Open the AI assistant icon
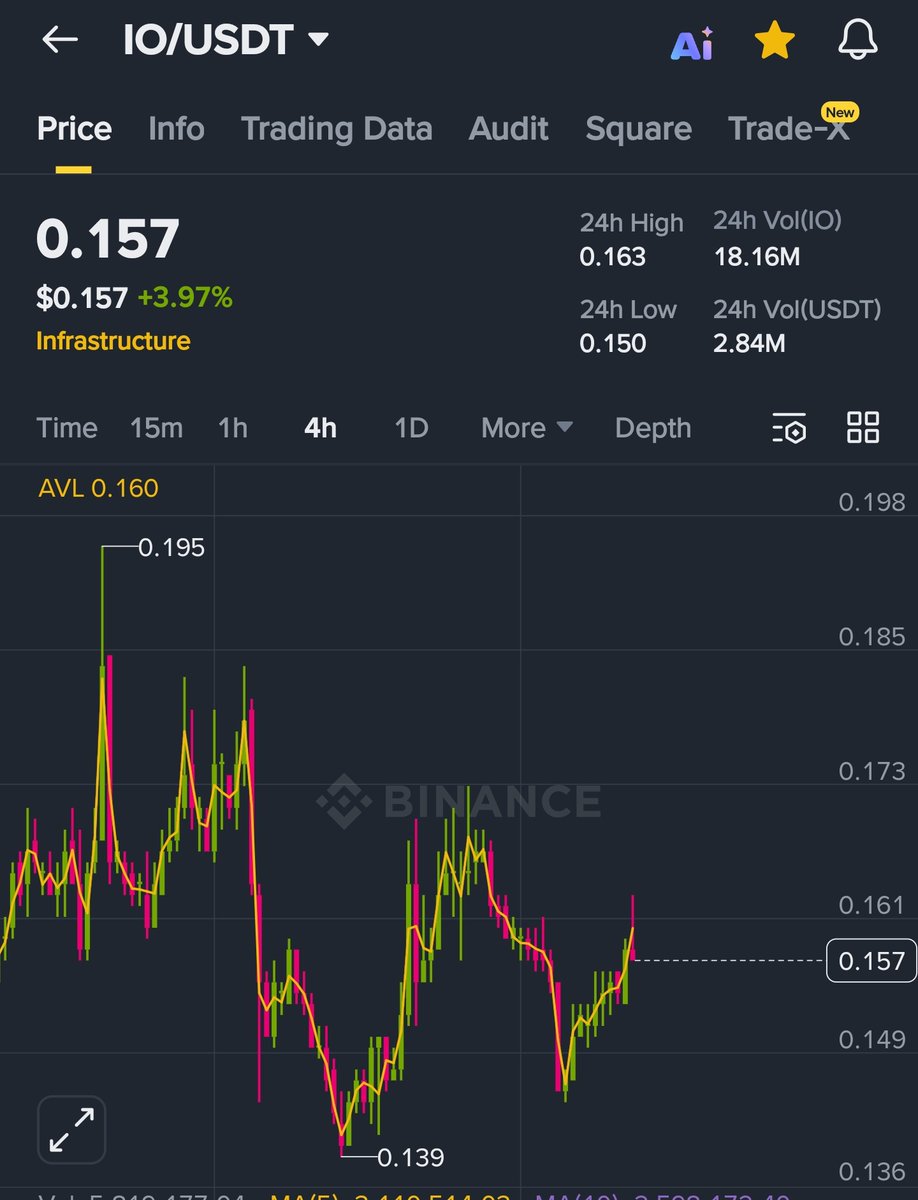Screen dimensions: 918x1200 (692, 42)
